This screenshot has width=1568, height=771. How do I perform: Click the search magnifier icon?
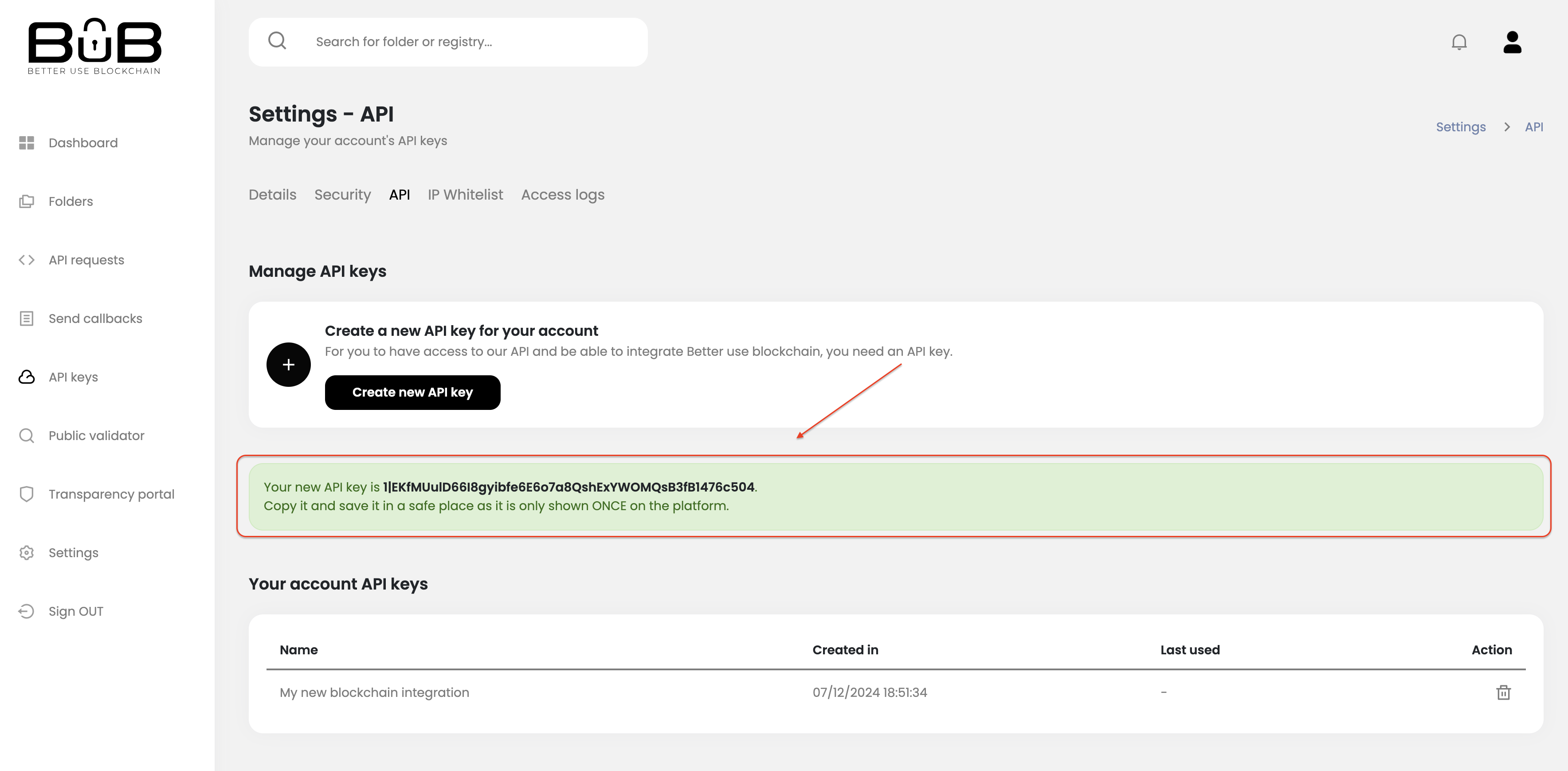[277, 41]
